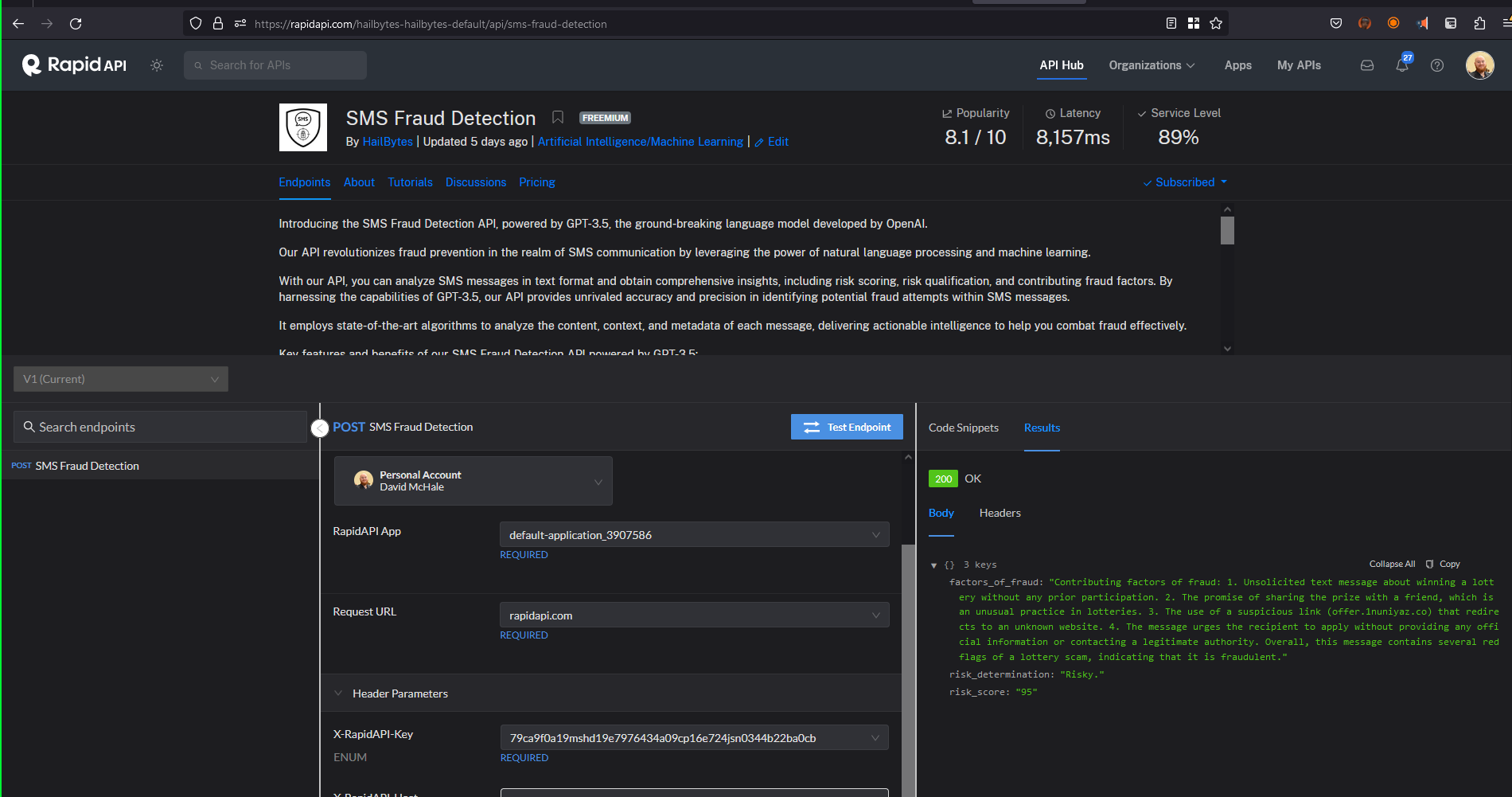Select the Body response tab
This screenshot has height=797, width=1512.
pyautogui.click(x=941, y=513)
